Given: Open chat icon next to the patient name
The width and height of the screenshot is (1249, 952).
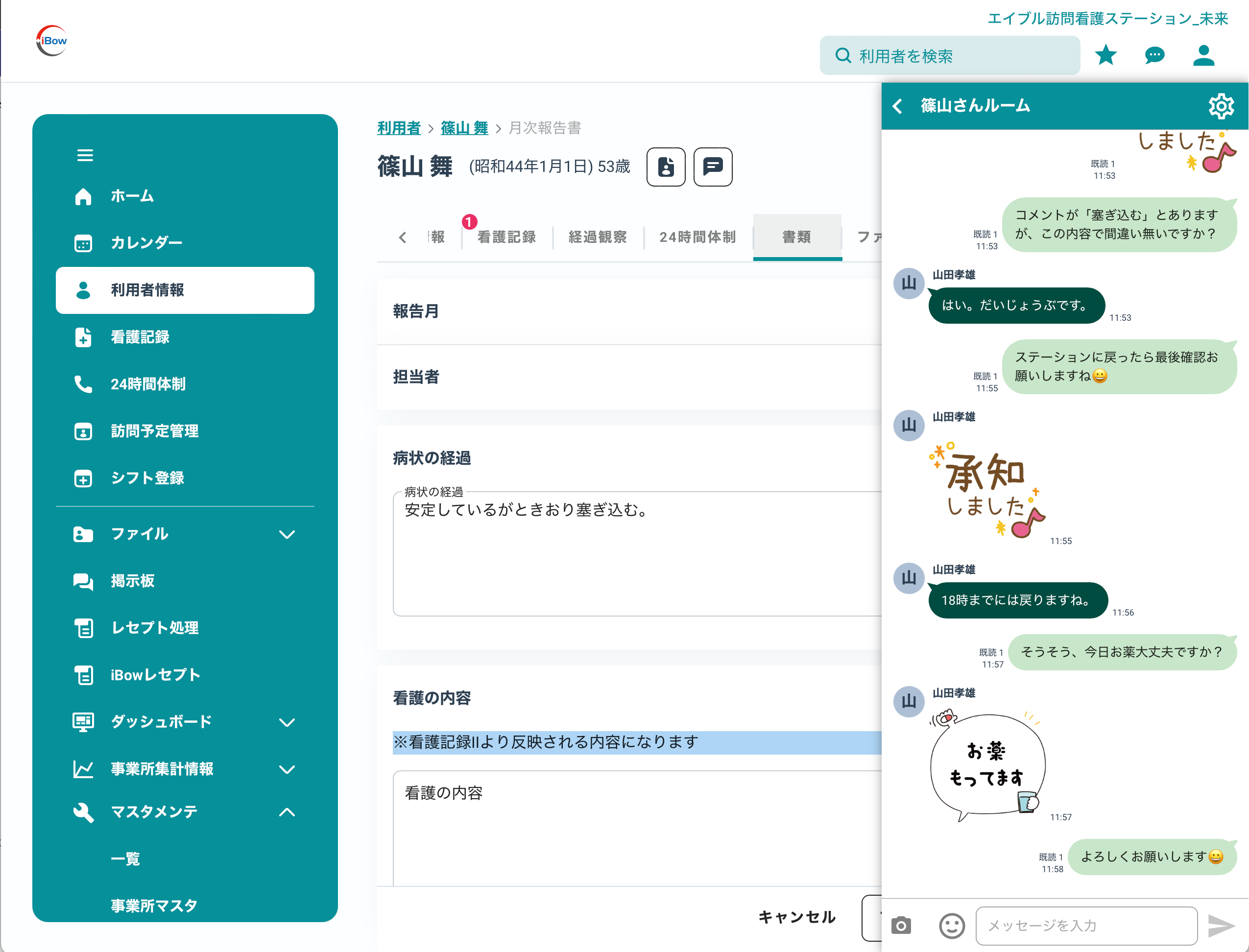Looking at the screenshot, I should 713,167.
